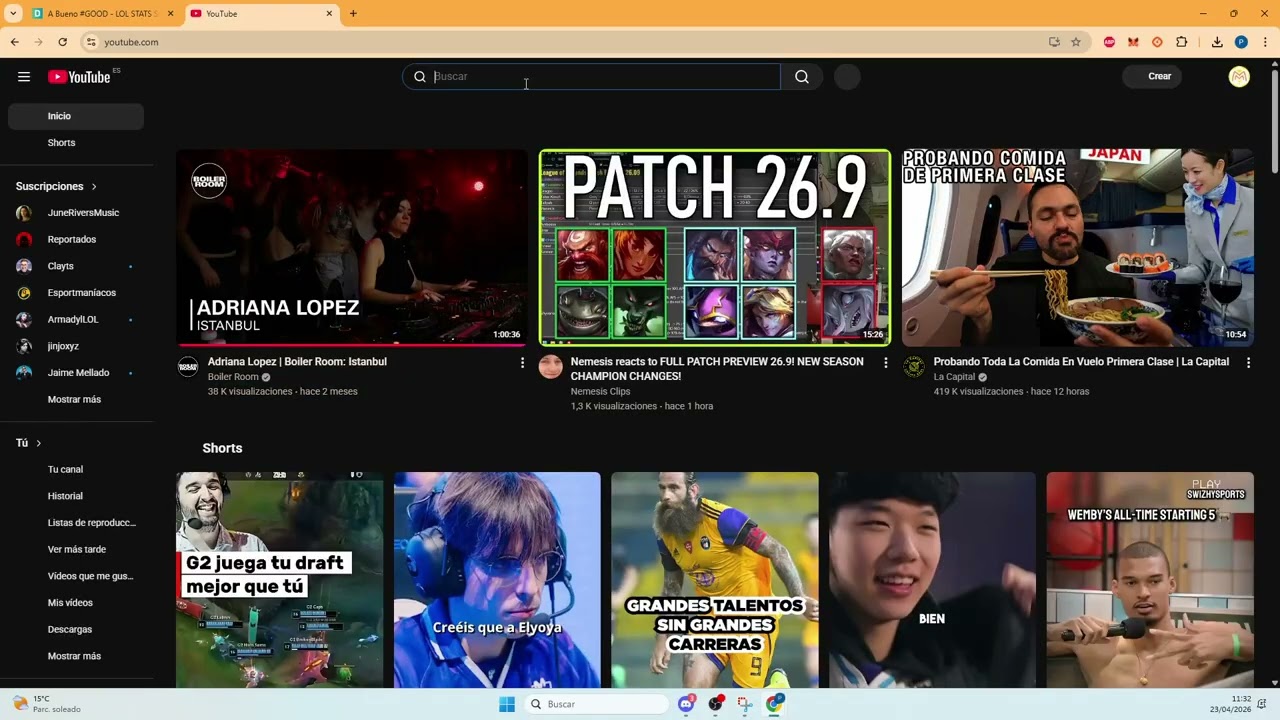The height and width of the screenshot is (720, 1280).
Task: Click the browser back arrow
Action: point(14,42)
